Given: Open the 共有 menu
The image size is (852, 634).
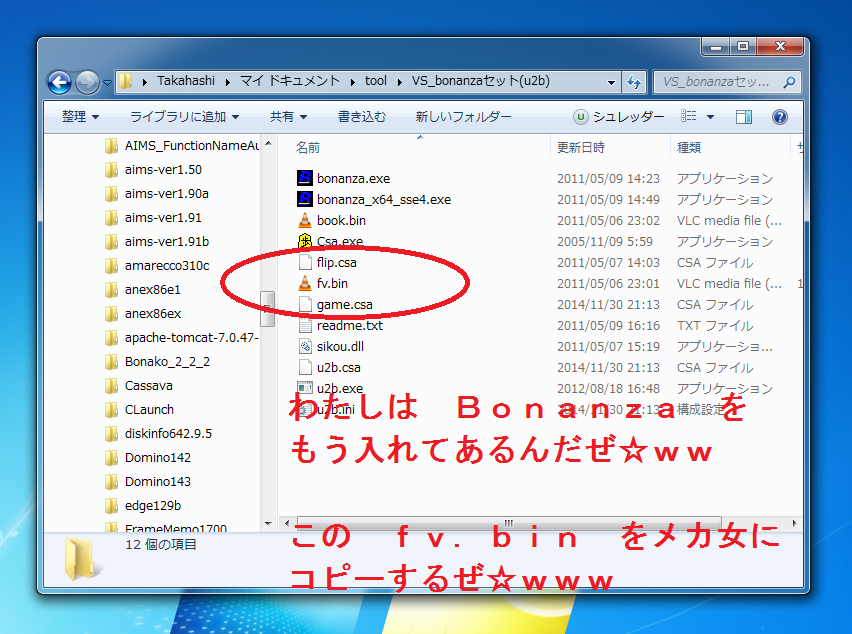Looking at the screenshot, I should pyautogui.click(x=289, y=117).
